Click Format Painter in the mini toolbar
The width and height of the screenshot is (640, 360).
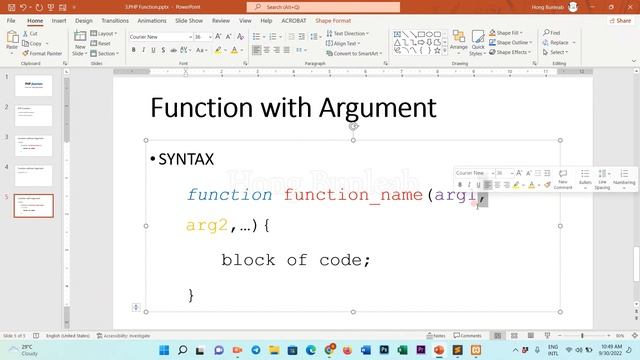(x=548, y=185)
